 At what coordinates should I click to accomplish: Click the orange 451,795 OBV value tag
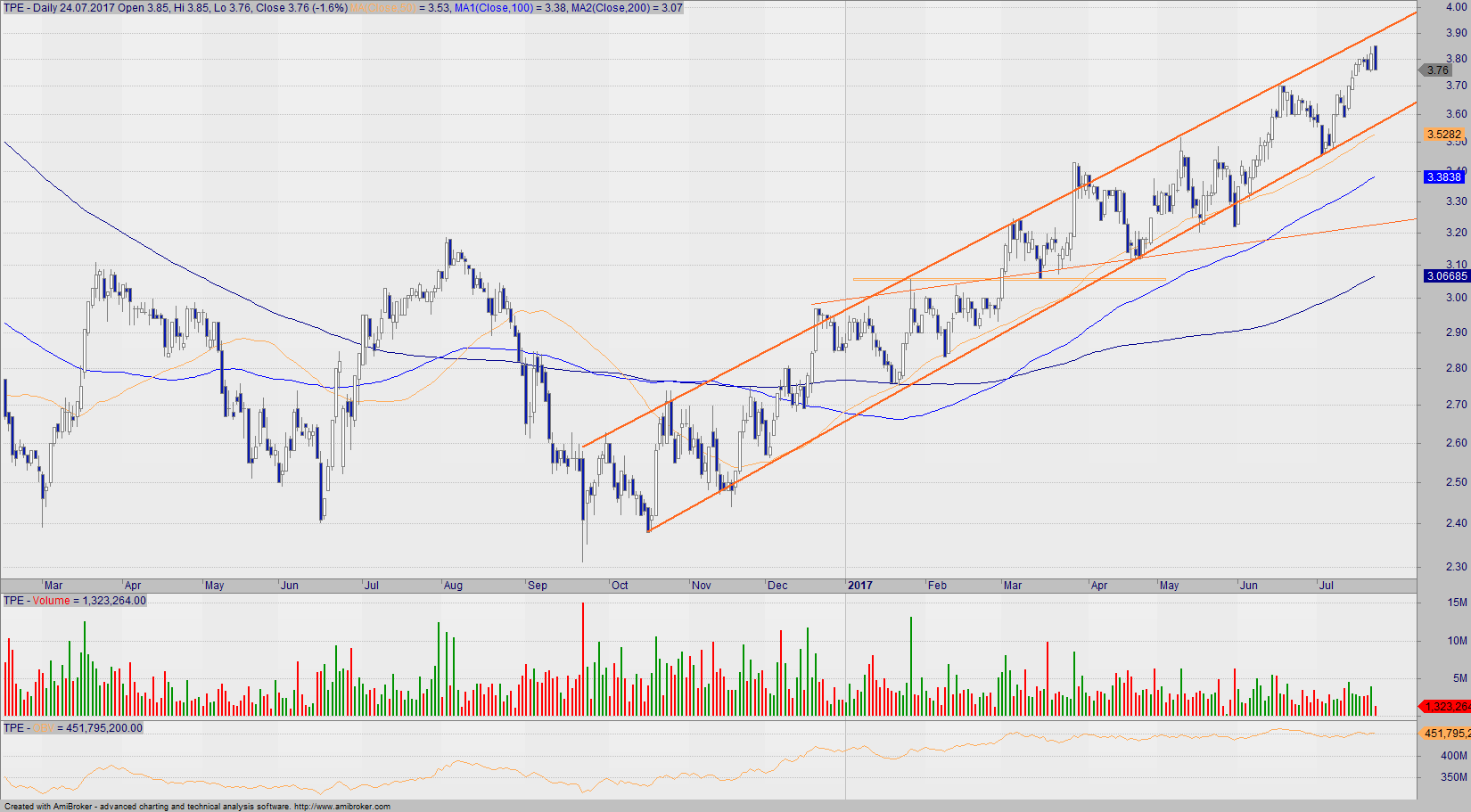(1445, 733)
